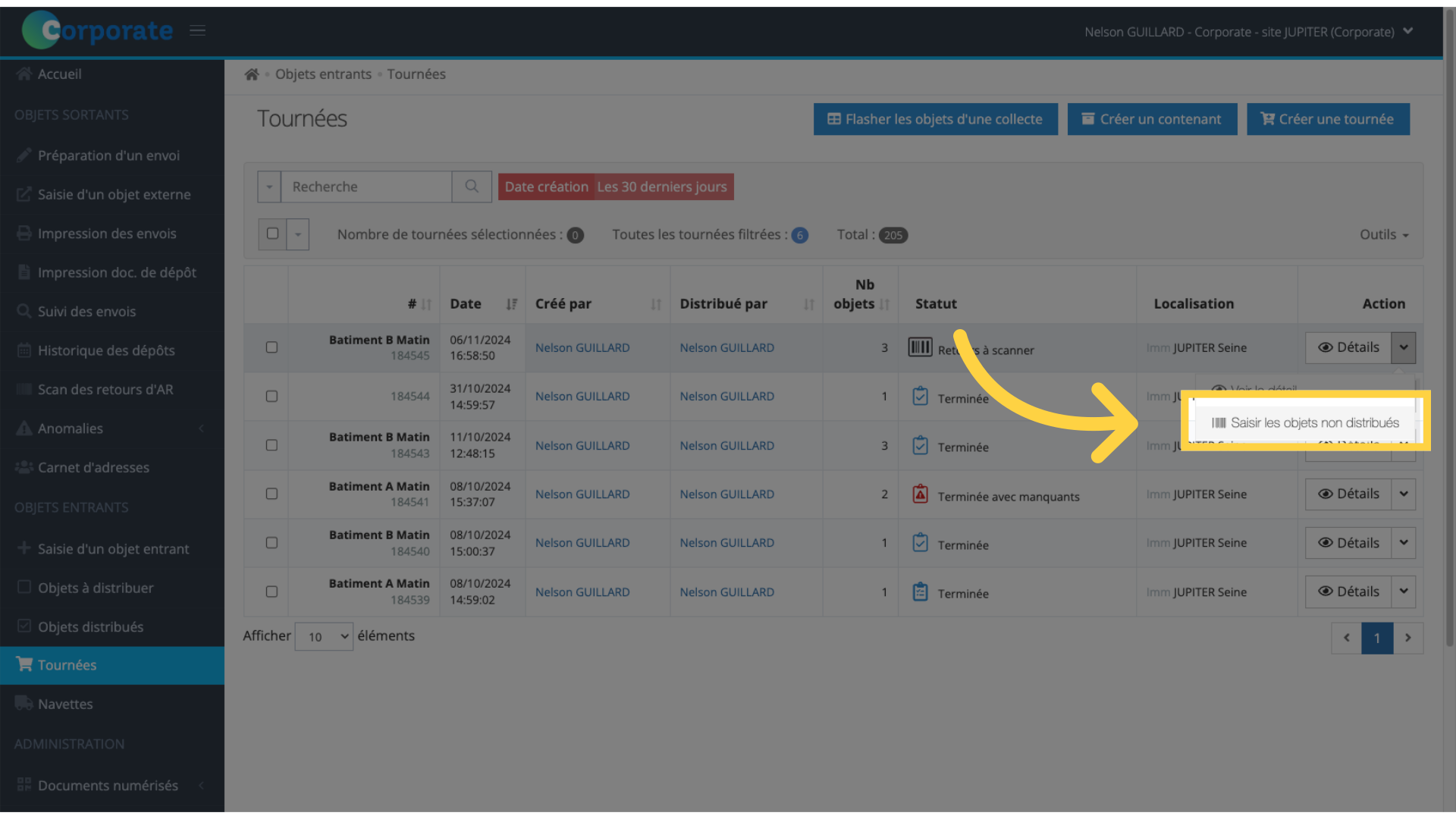Open the Outils dropdown
The image size is (1456, 819).
click(x=1384, y=235)
